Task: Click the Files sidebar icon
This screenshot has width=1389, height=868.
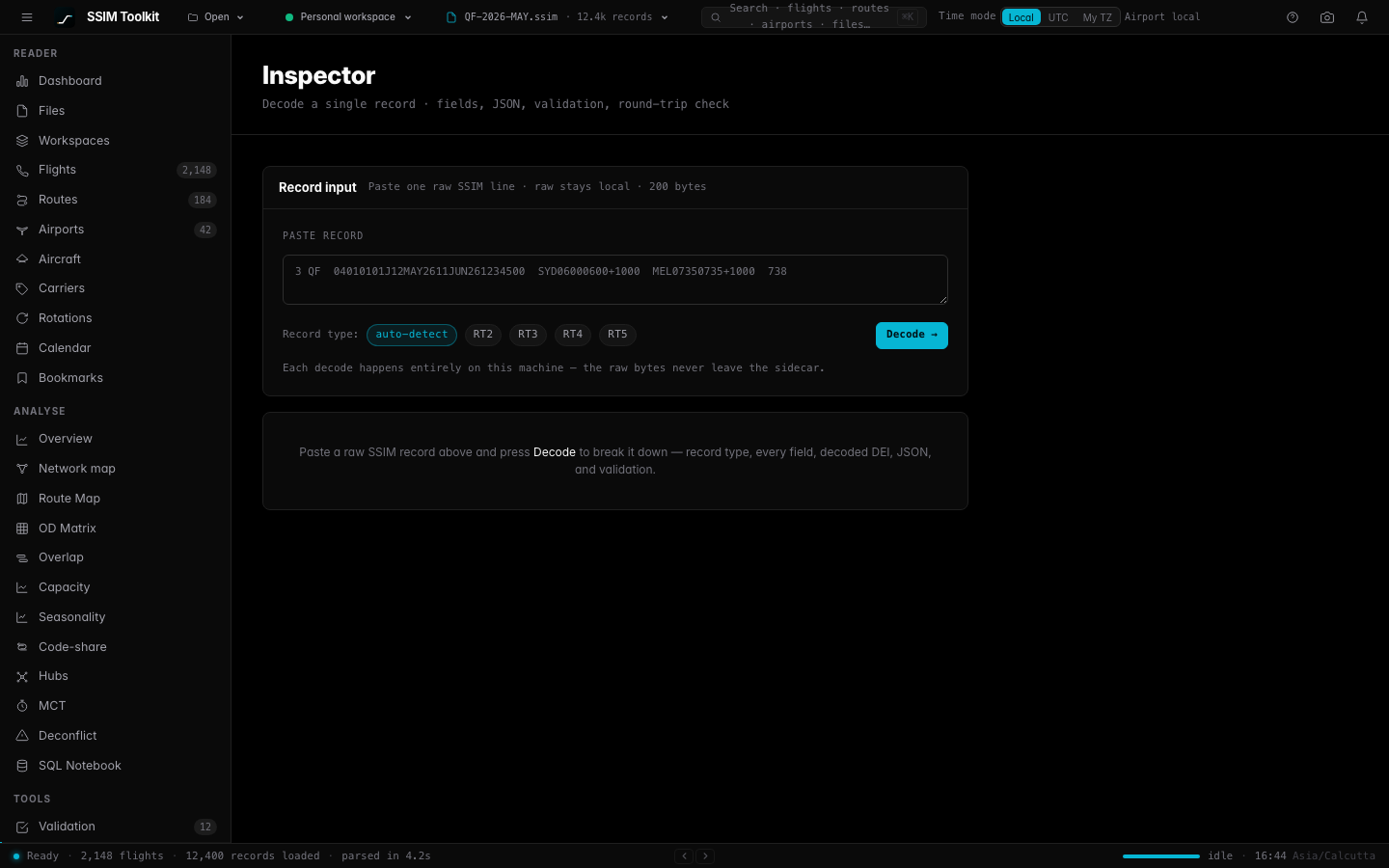Action: (22, 111)
